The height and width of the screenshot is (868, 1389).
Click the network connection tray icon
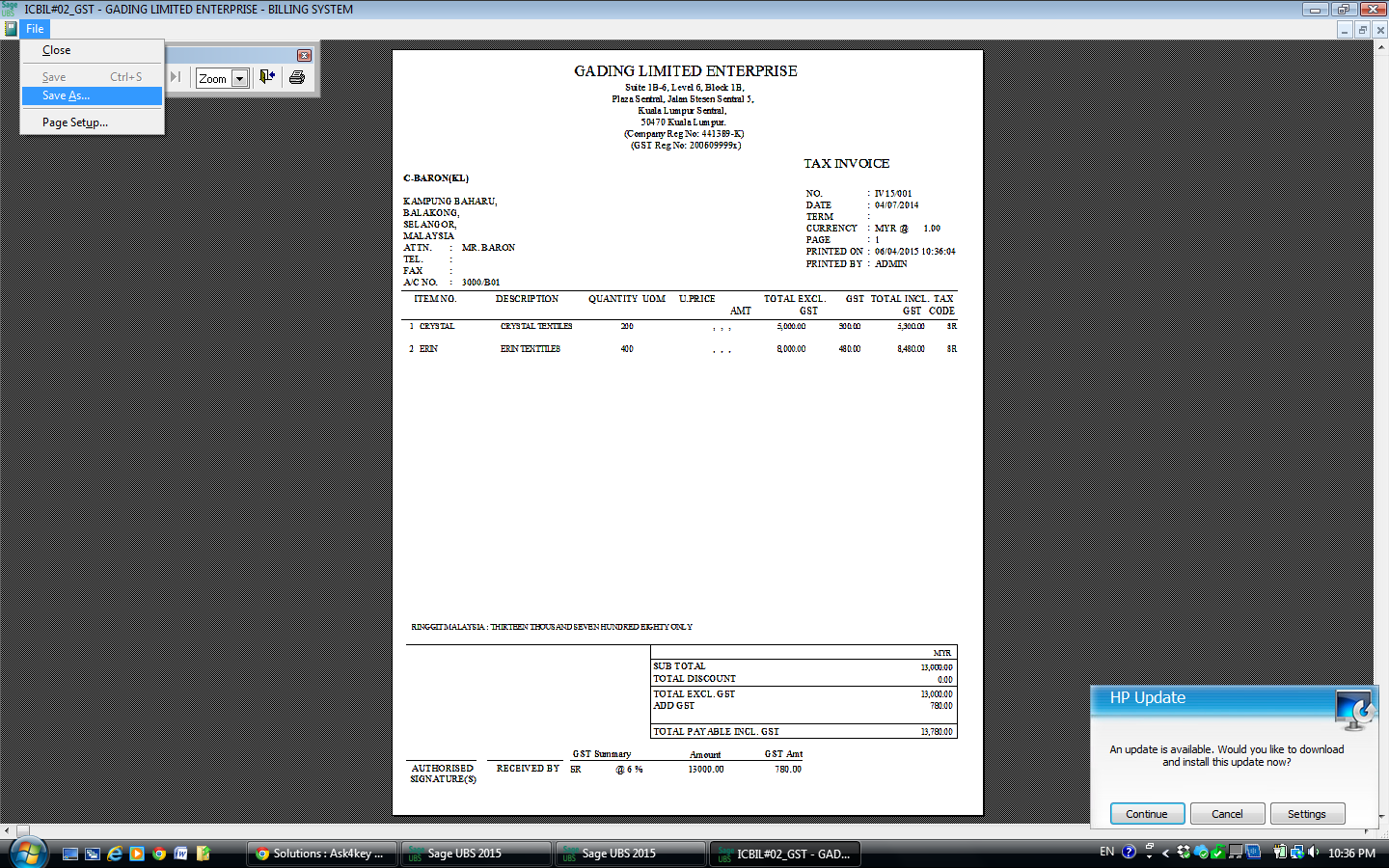point(1297,853)
